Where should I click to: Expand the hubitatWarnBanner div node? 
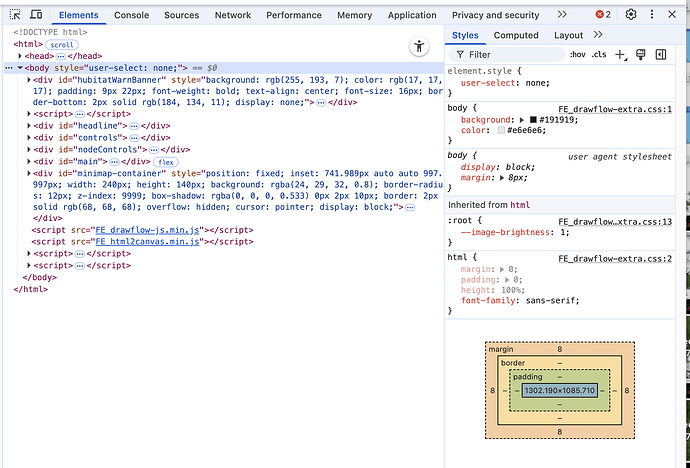(x=29, y=80)
